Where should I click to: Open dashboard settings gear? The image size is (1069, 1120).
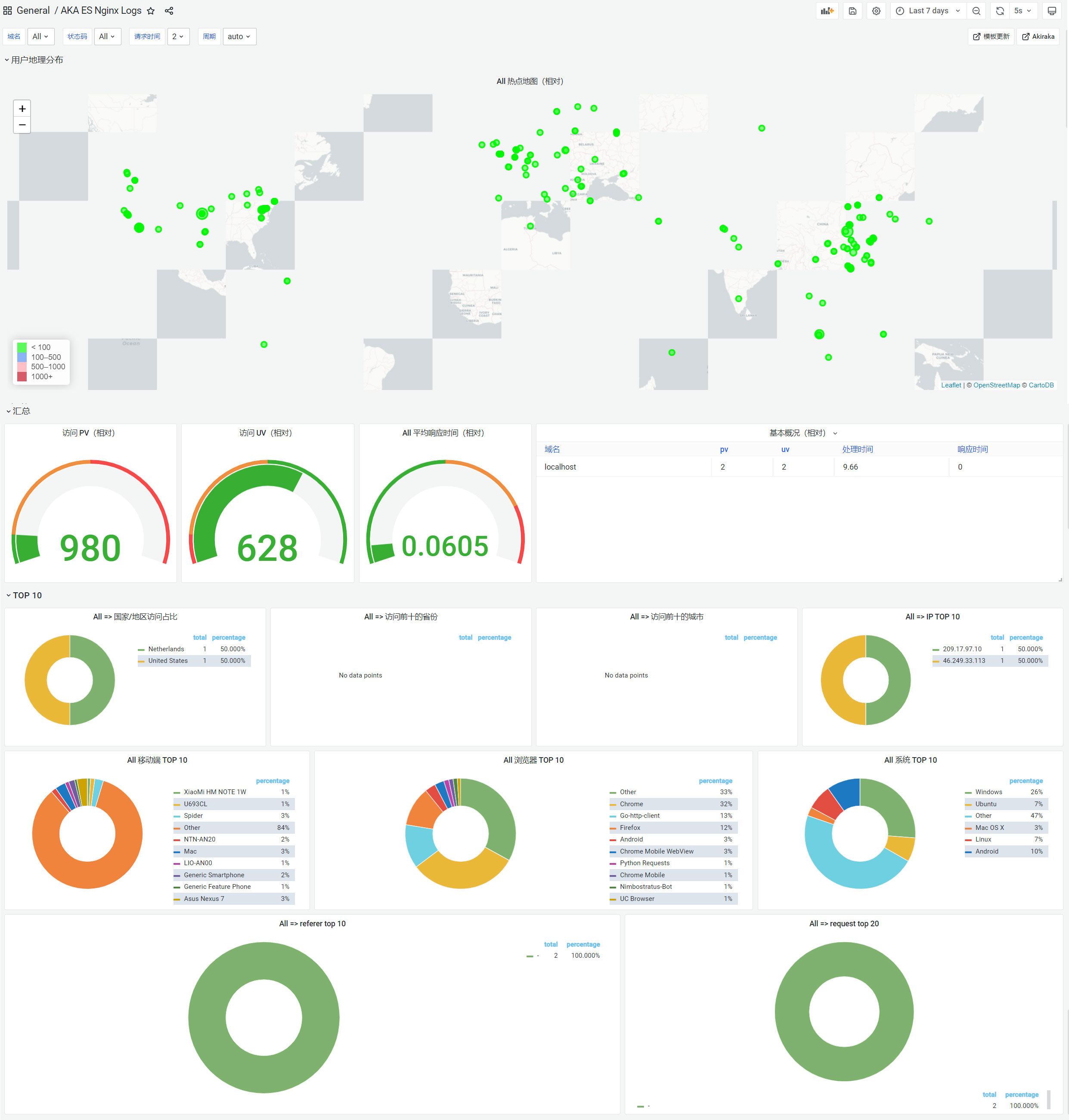(877, 11)
